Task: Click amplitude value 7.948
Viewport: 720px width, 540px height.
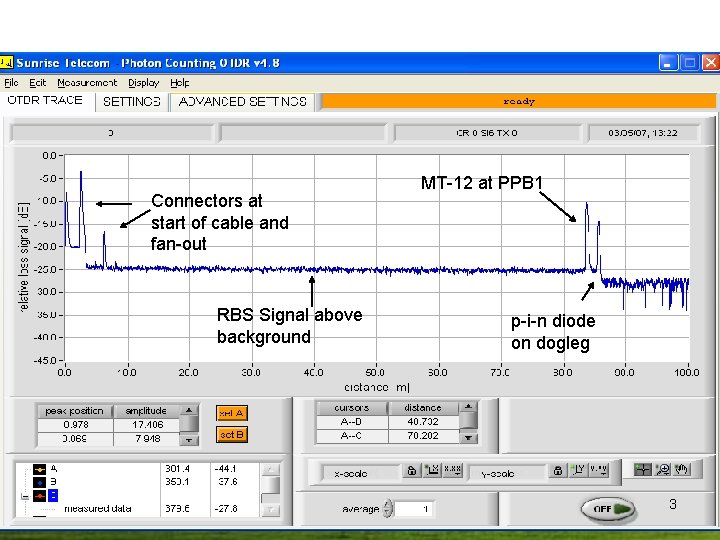Action: [147, 439]
